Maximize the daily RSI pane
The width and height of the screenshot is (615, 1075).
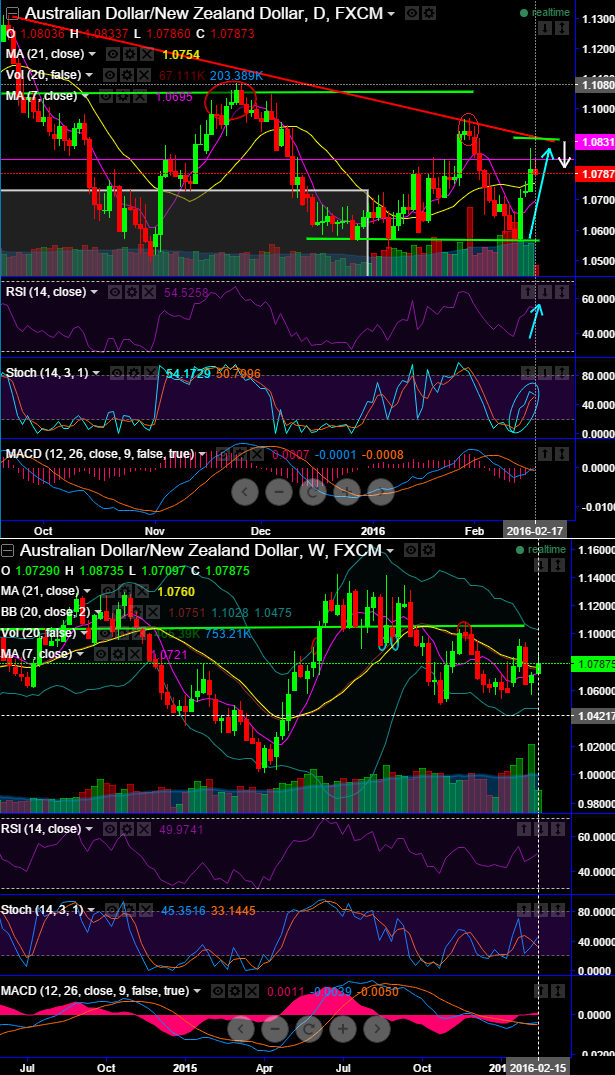point(562,292)
